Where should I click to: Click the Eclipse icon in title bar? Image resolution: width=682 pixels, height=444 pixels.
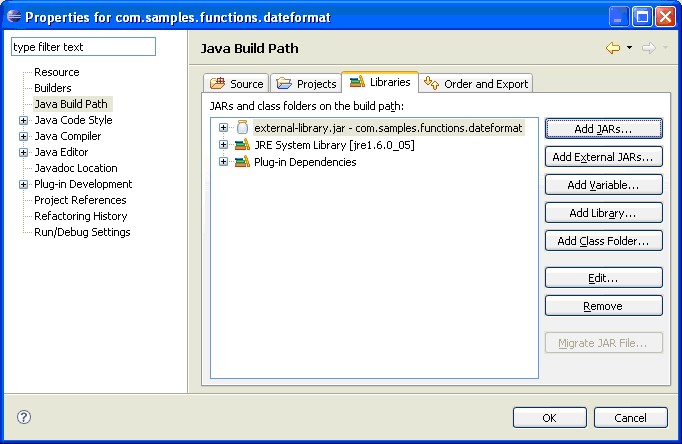(x=12, y=16)
